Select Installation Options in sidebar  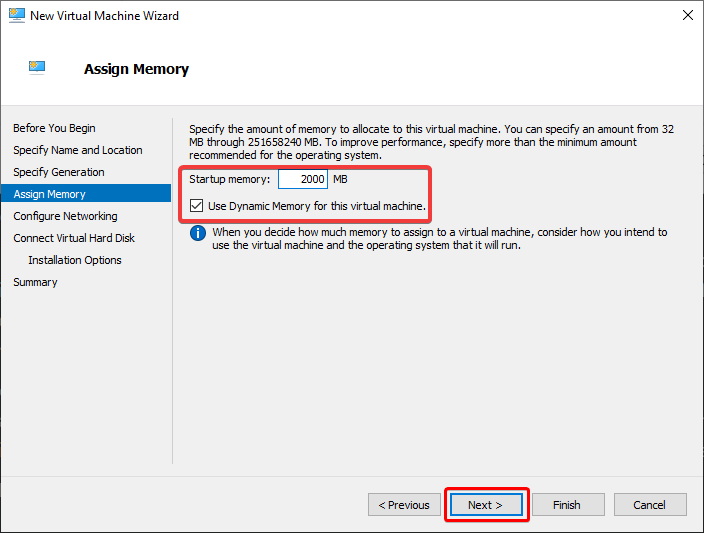[75, 260]
